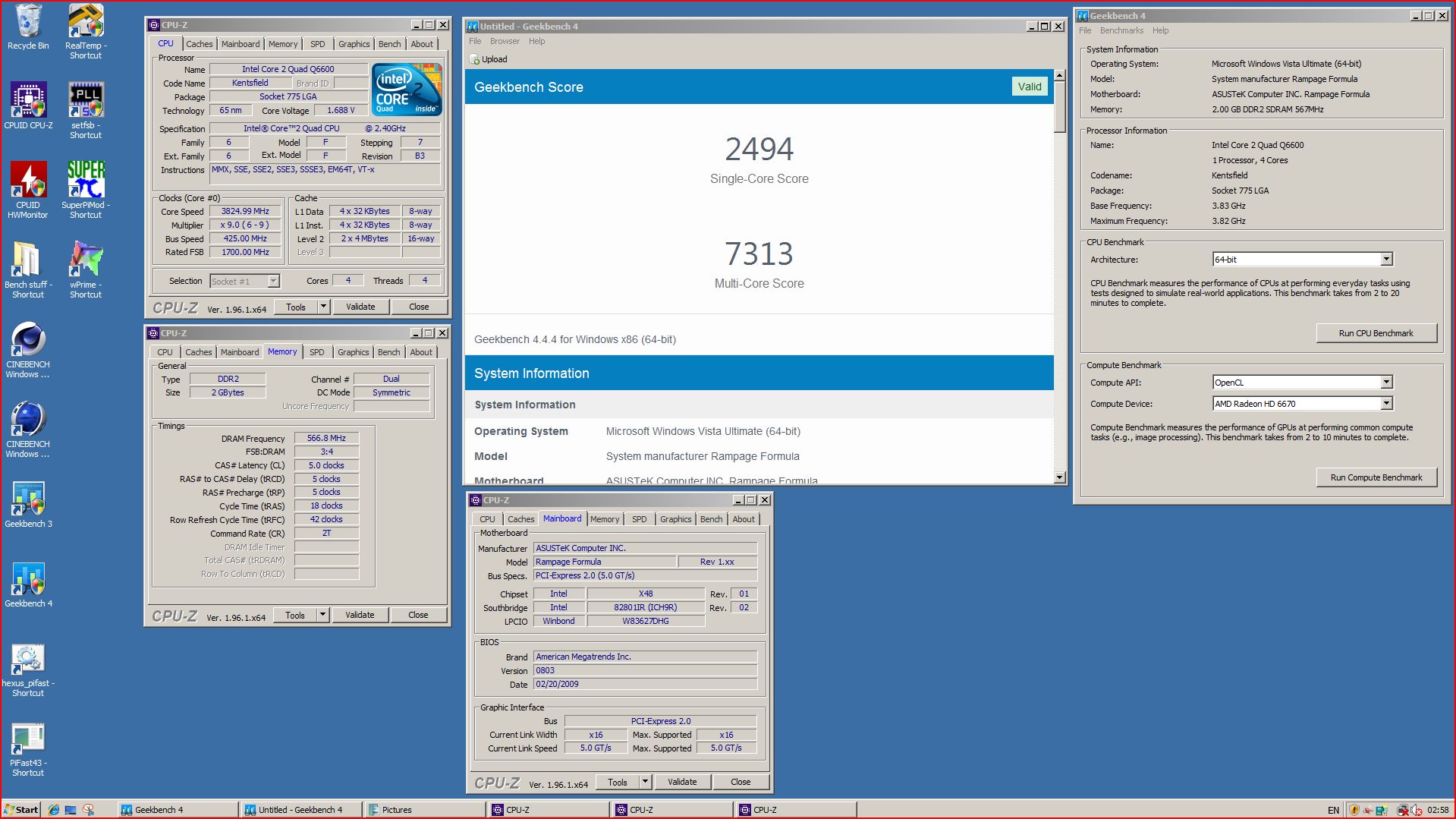Open the SuperPiMod Shortcut desktop icon
This screenshot has width=1456, height=819.
[x=86, y=191]
